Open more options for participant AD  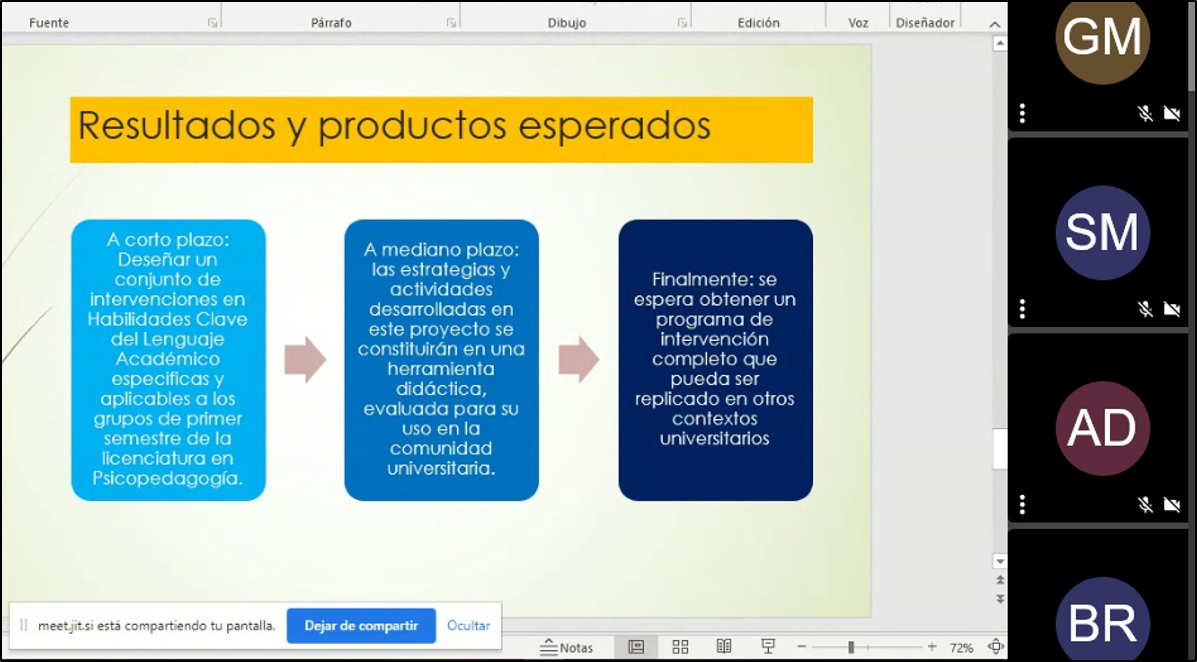click(1022, 505)
